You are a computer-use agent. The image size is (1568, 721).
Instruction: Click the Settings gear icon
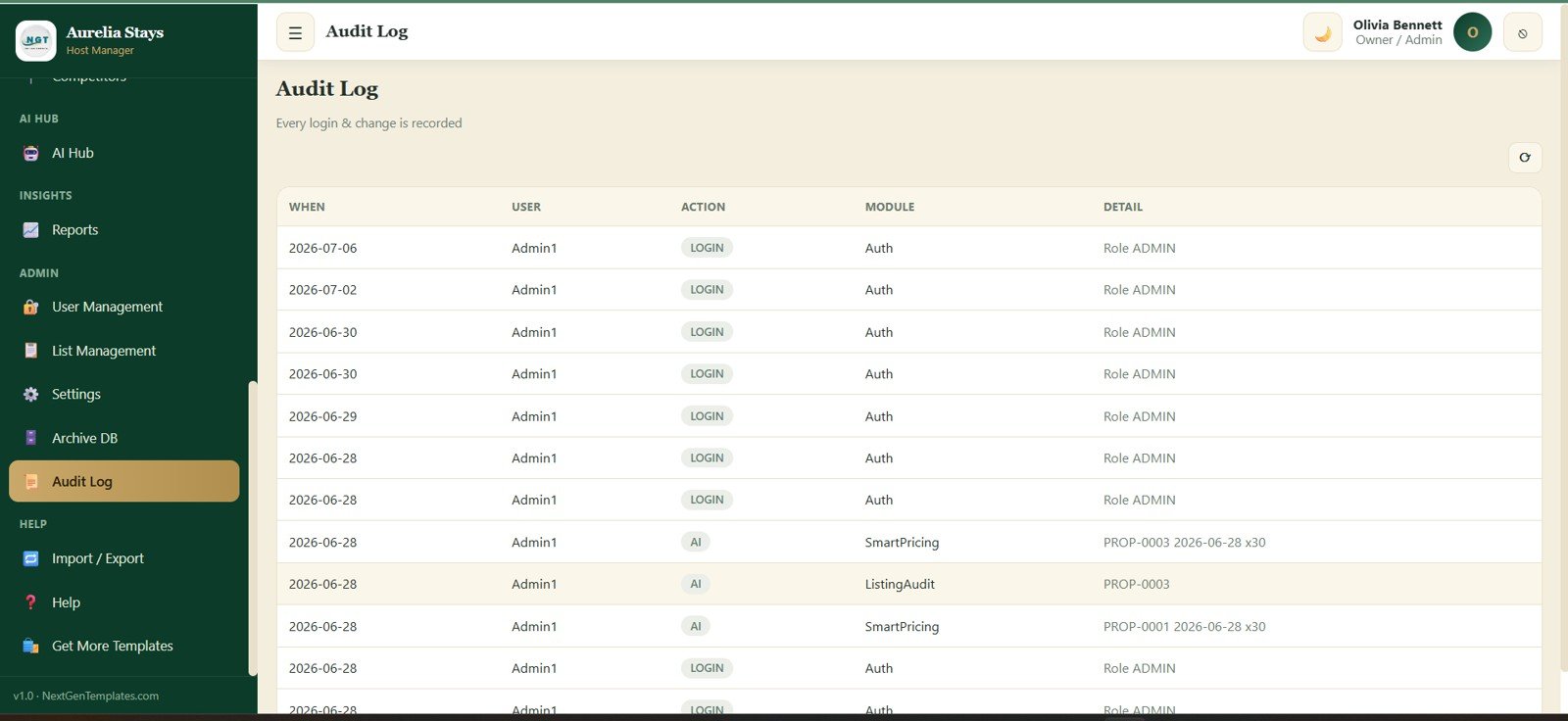point(31,394)
